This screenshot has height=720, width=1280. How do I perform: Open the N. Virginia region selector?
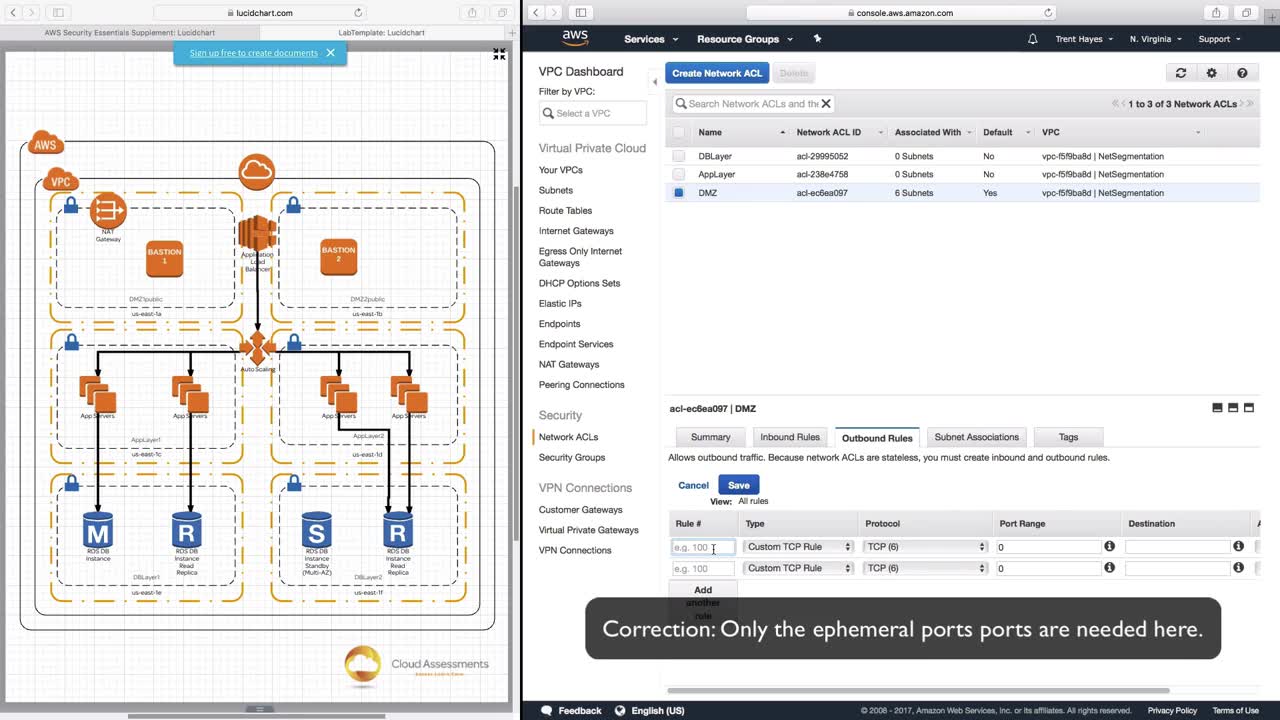(x=1155, y=39)
